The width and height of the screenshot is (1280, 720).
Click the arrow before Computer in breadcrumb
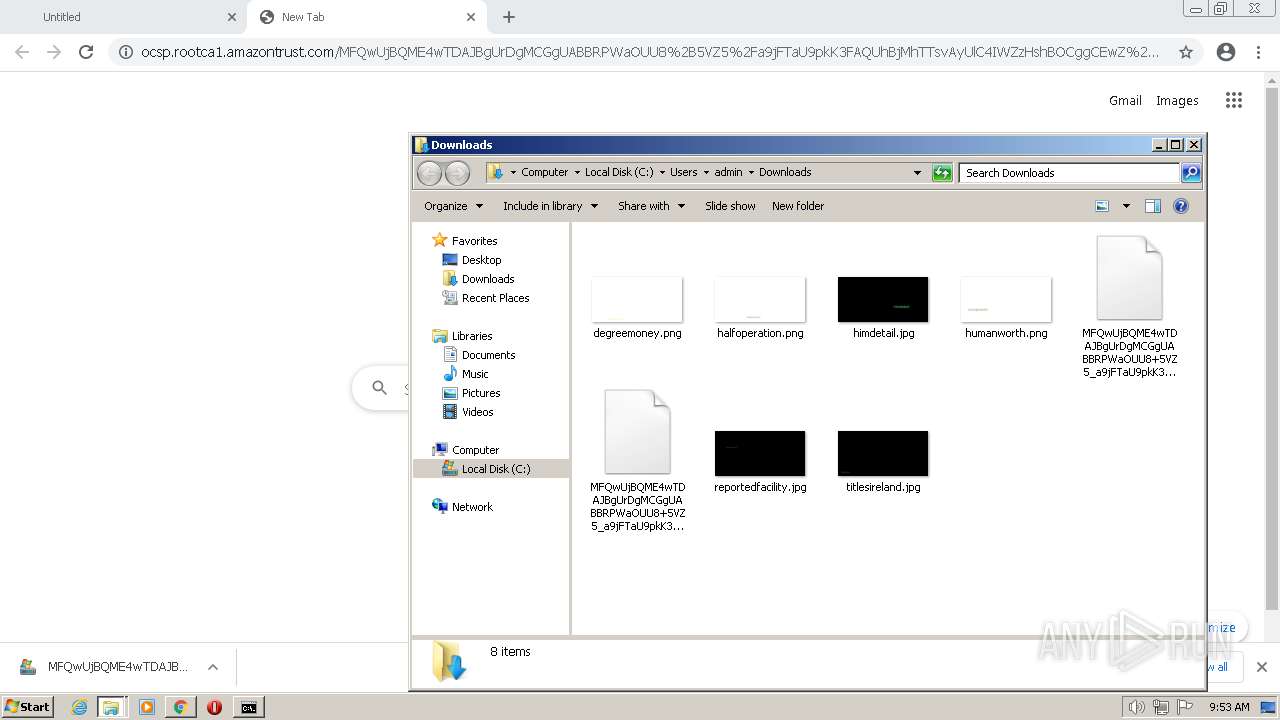[x=513, y=172]
